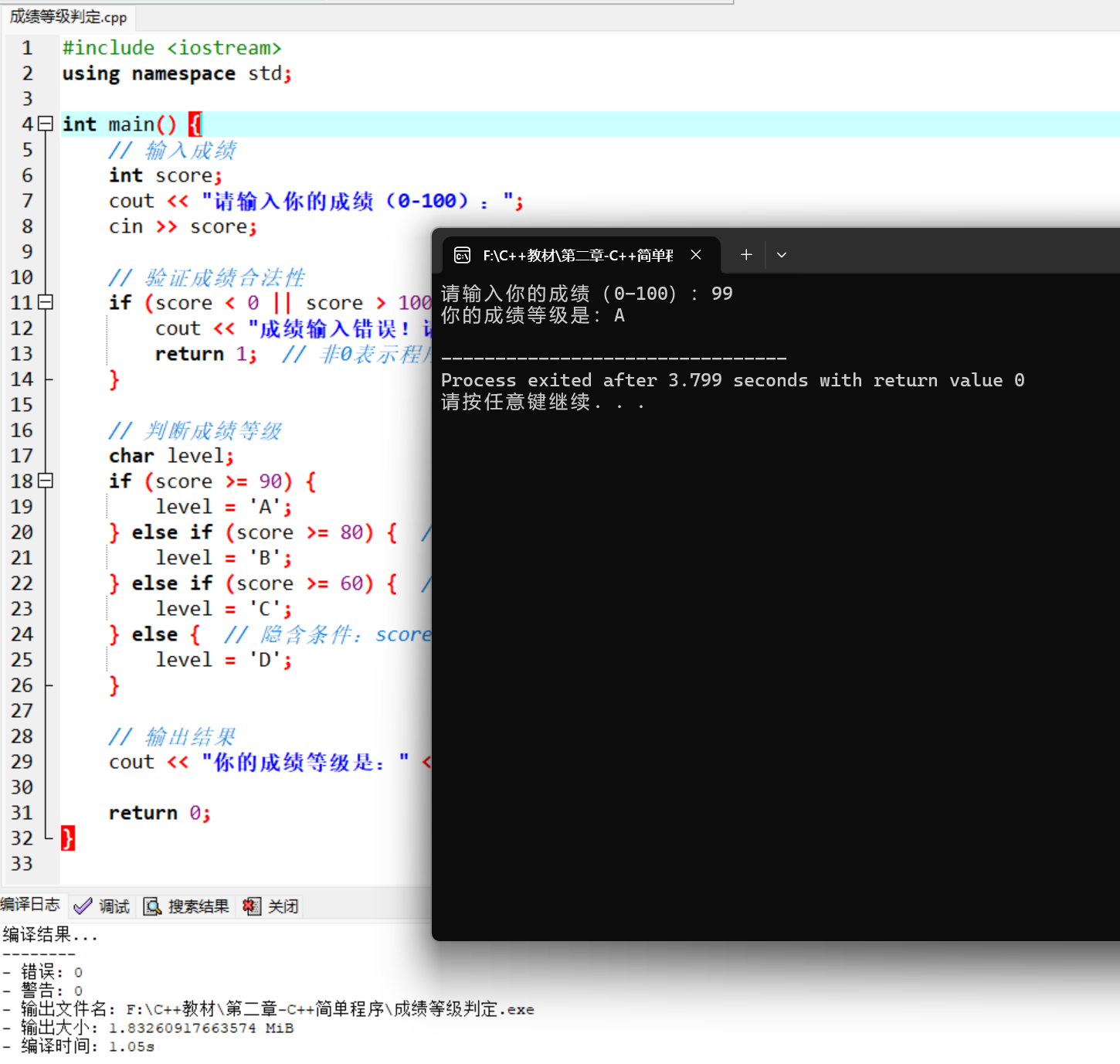This screenshot has width=1120, height=1064.
Task: Click the 'level = 'D';' assignment
Action: coord(224,660)
